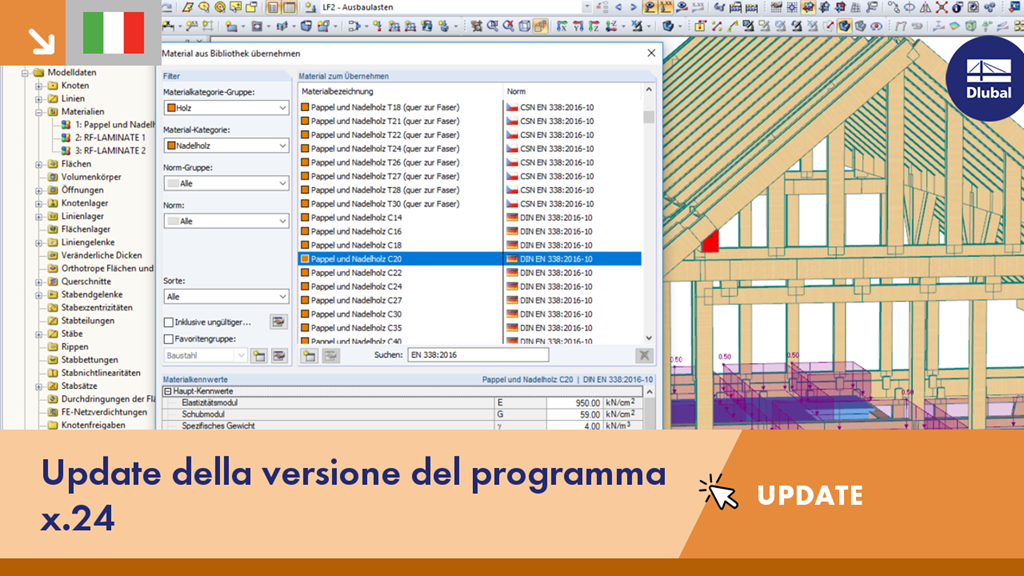Open Materialkategorie-Gruppe dropdown showing Holz
Screen dimensions: 1024x576
pos(226,108)
